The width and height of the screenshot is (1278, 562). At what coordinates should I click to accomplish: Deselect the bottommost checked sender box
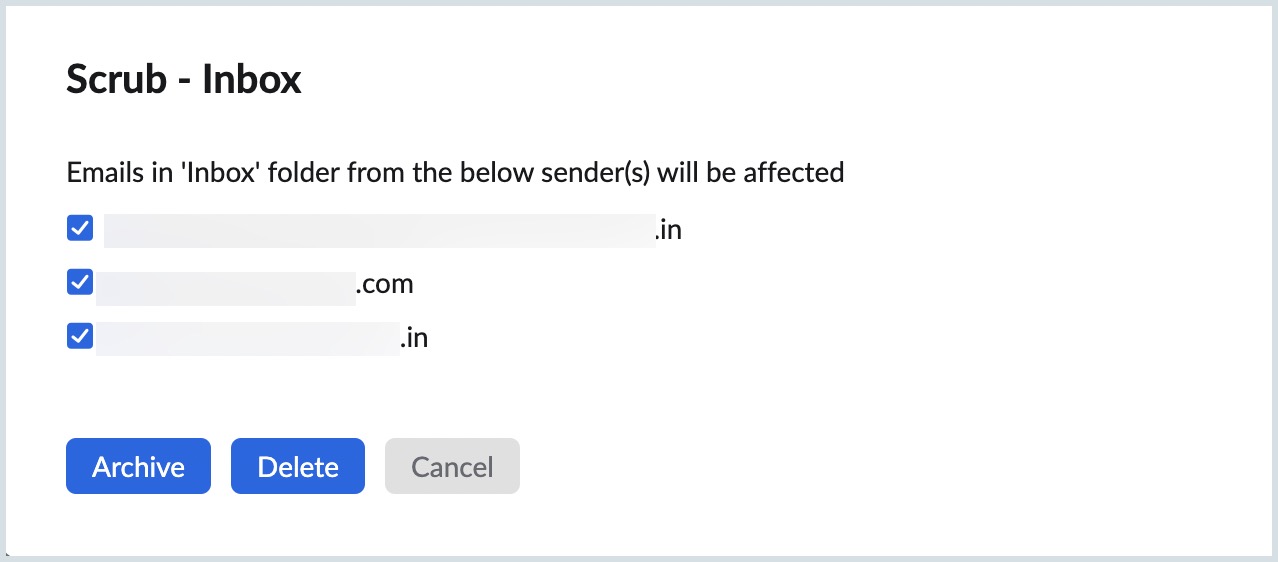point(80,337)
